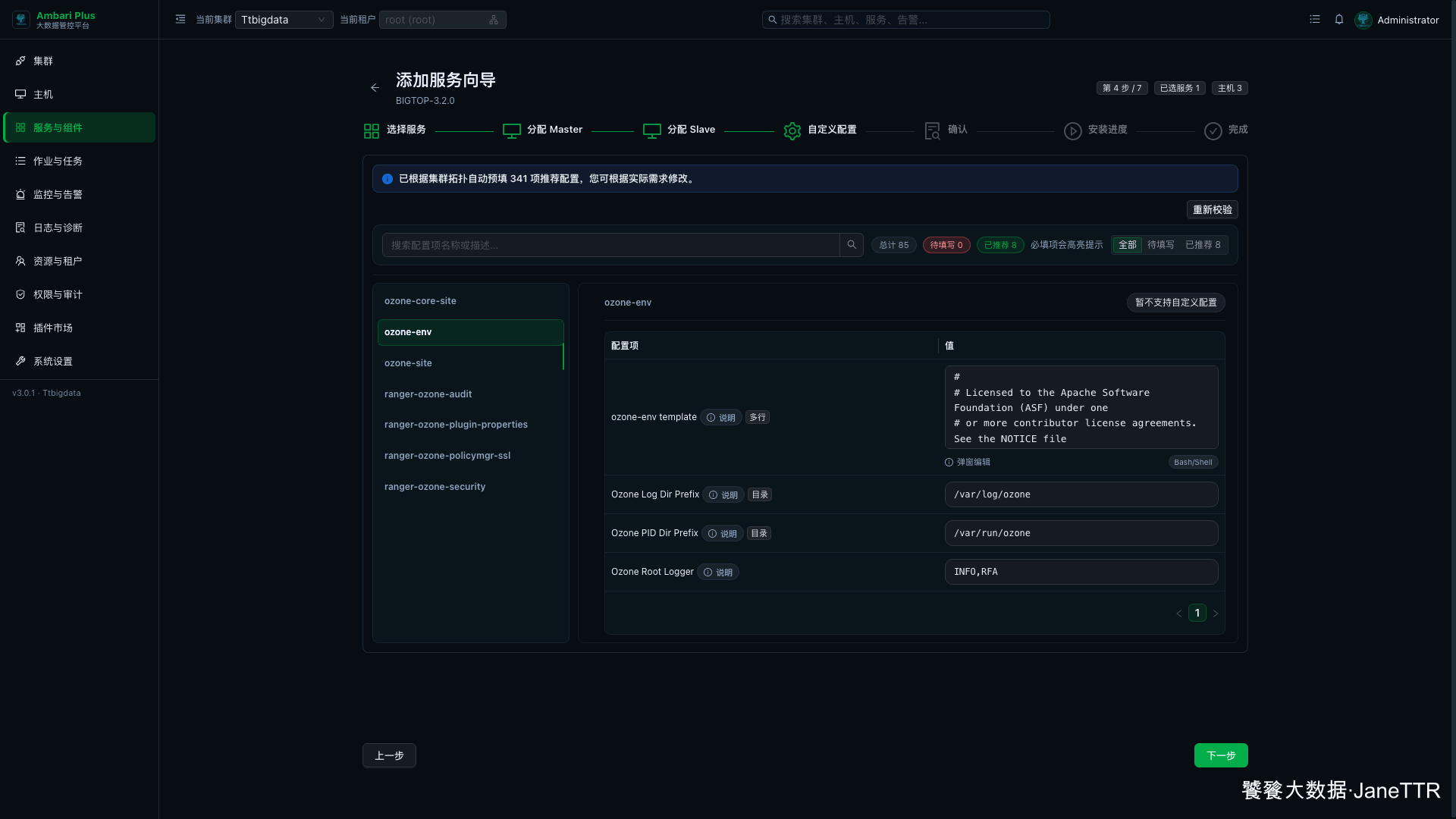The height and width of the screenshot is (819, 1456).
Task: Click the 总计 85 tag
Action: [894, 245]
